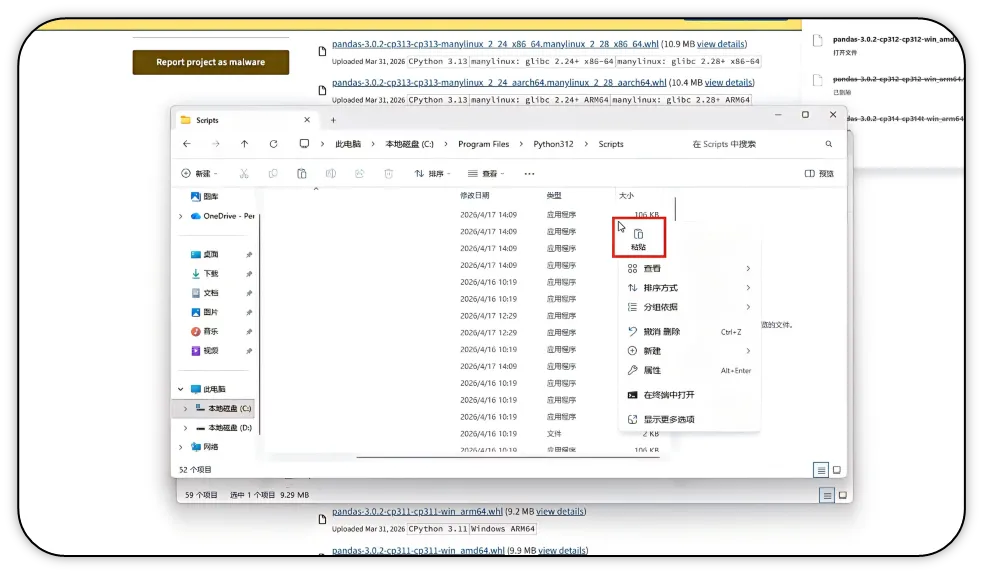Expand 本地磁盘 (C:) in the sidebar tree
Viewport: 983px width, 574px height.
point(186,409)
